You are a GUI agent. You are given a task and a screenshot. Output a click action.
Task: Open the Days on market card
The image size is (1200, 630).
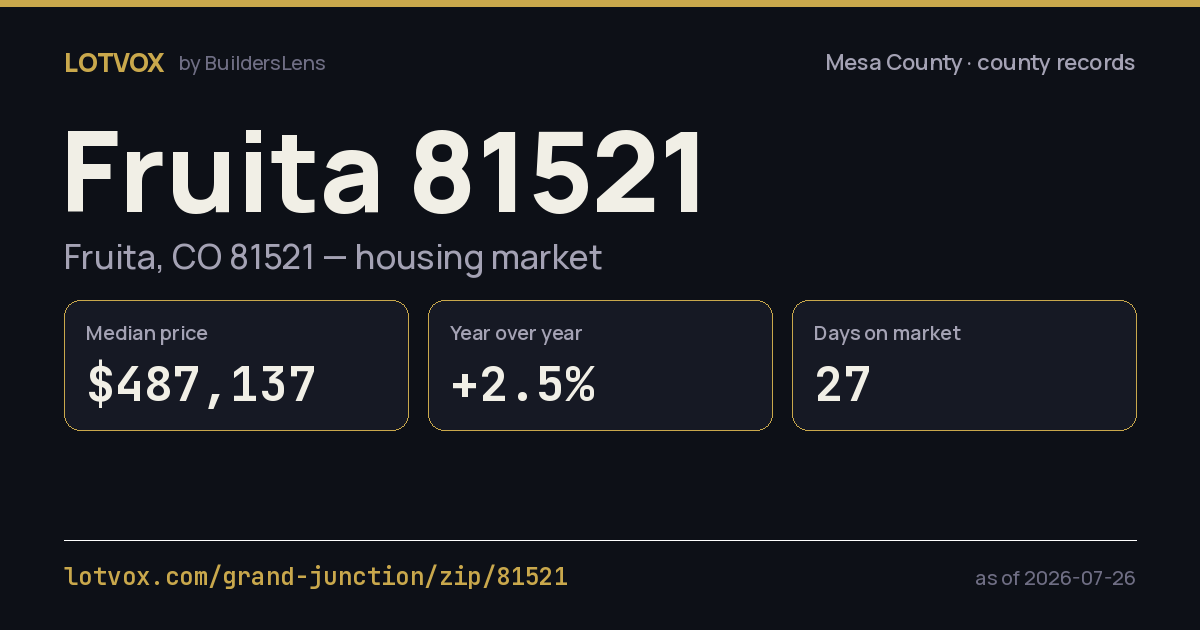(x=964, y=366)
